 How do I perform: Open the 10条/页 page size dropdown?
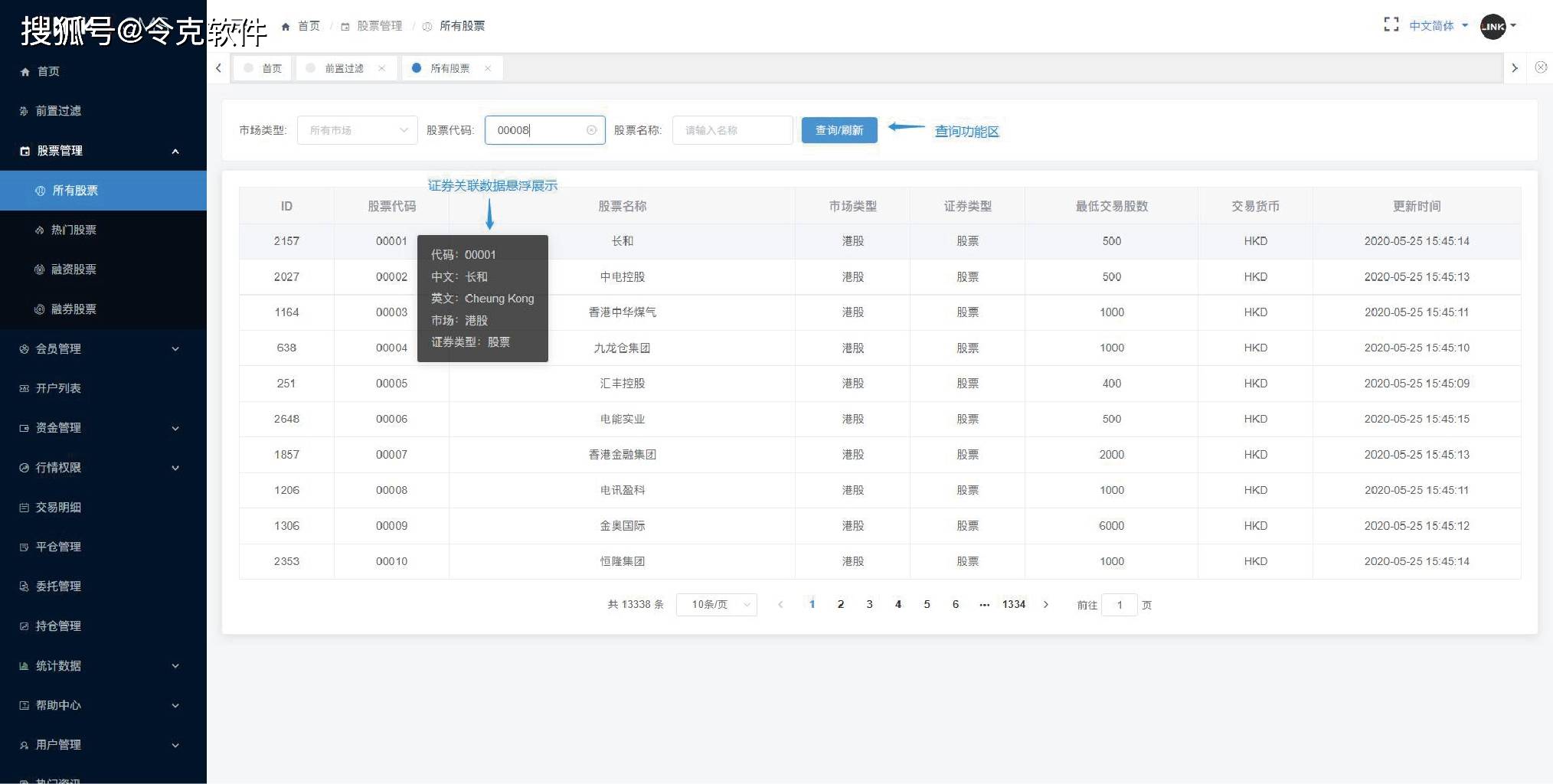coord(717,605)
